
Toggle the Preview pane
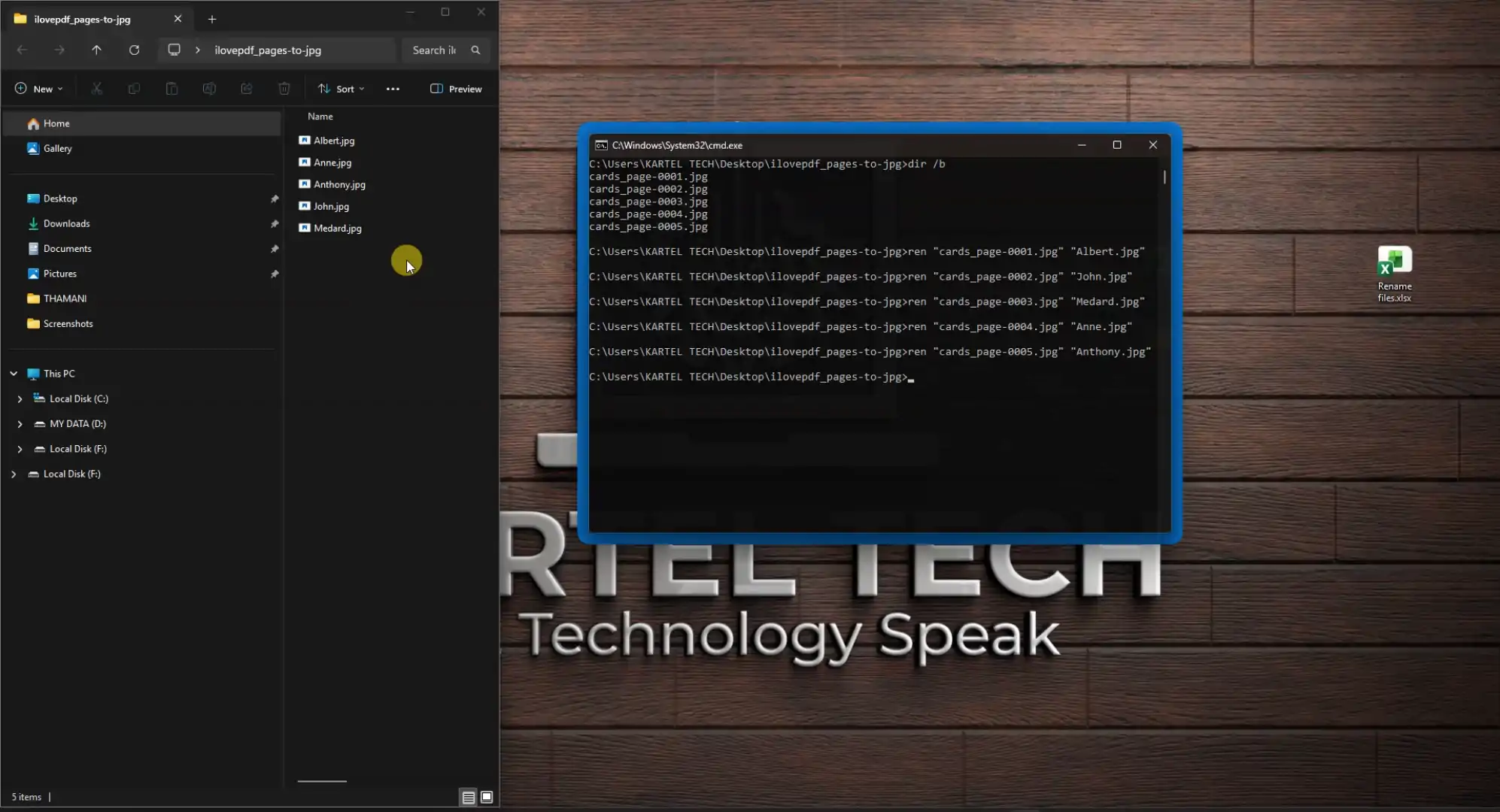coord(456,89)
